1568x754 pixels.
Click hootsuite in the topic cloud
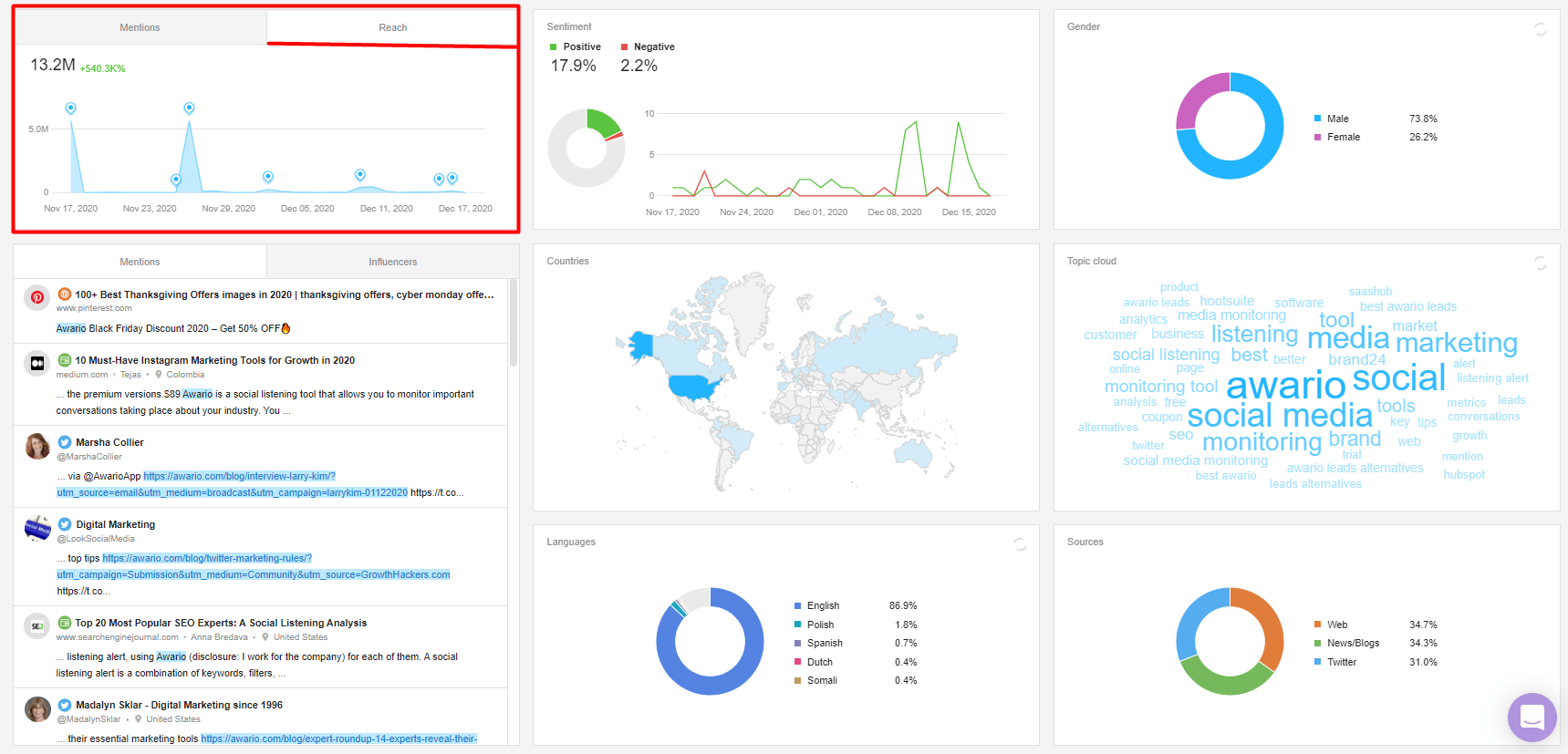(1227, 301)
